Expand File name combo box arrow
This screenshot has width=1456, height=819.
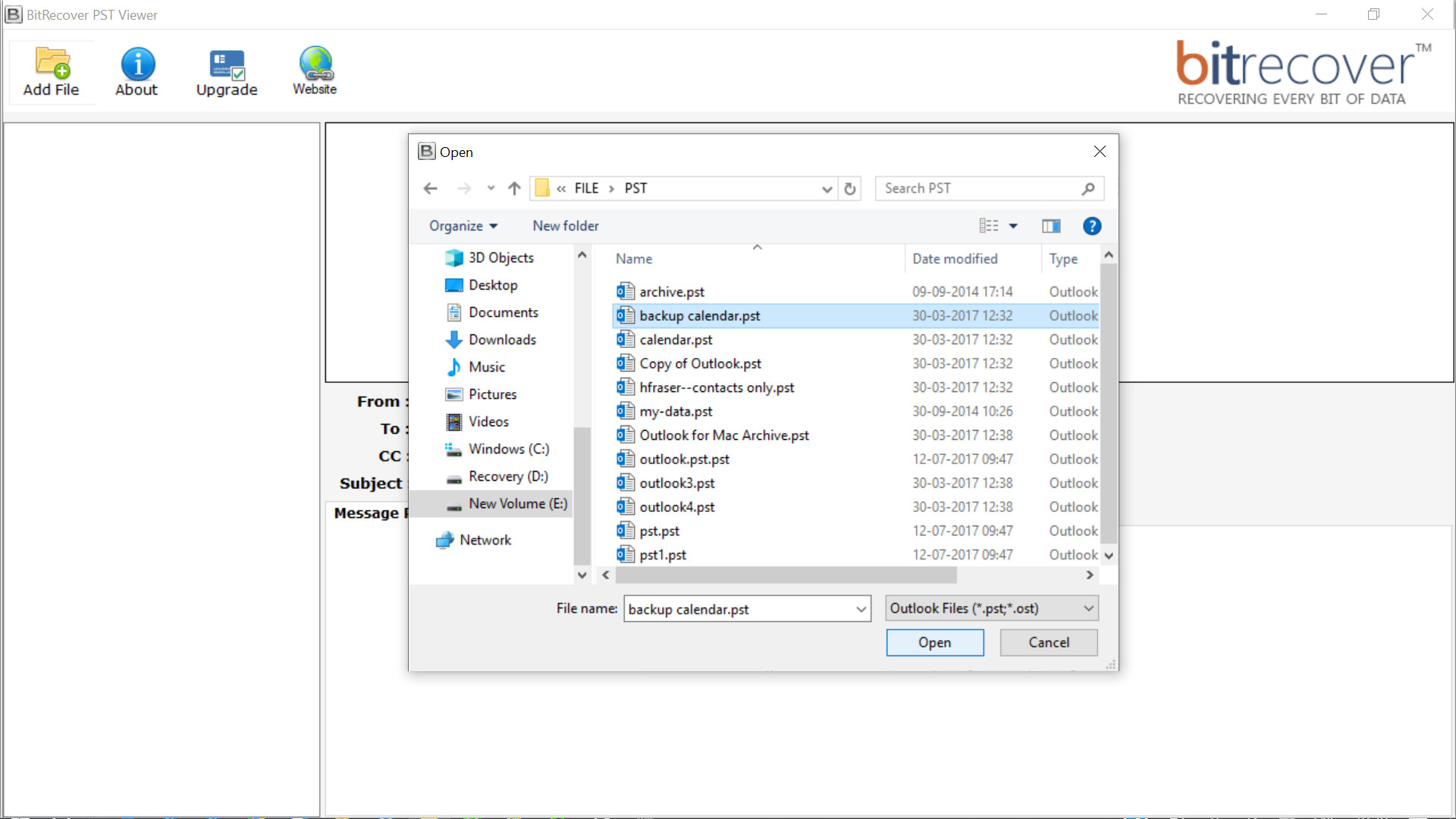pos(861,609)
